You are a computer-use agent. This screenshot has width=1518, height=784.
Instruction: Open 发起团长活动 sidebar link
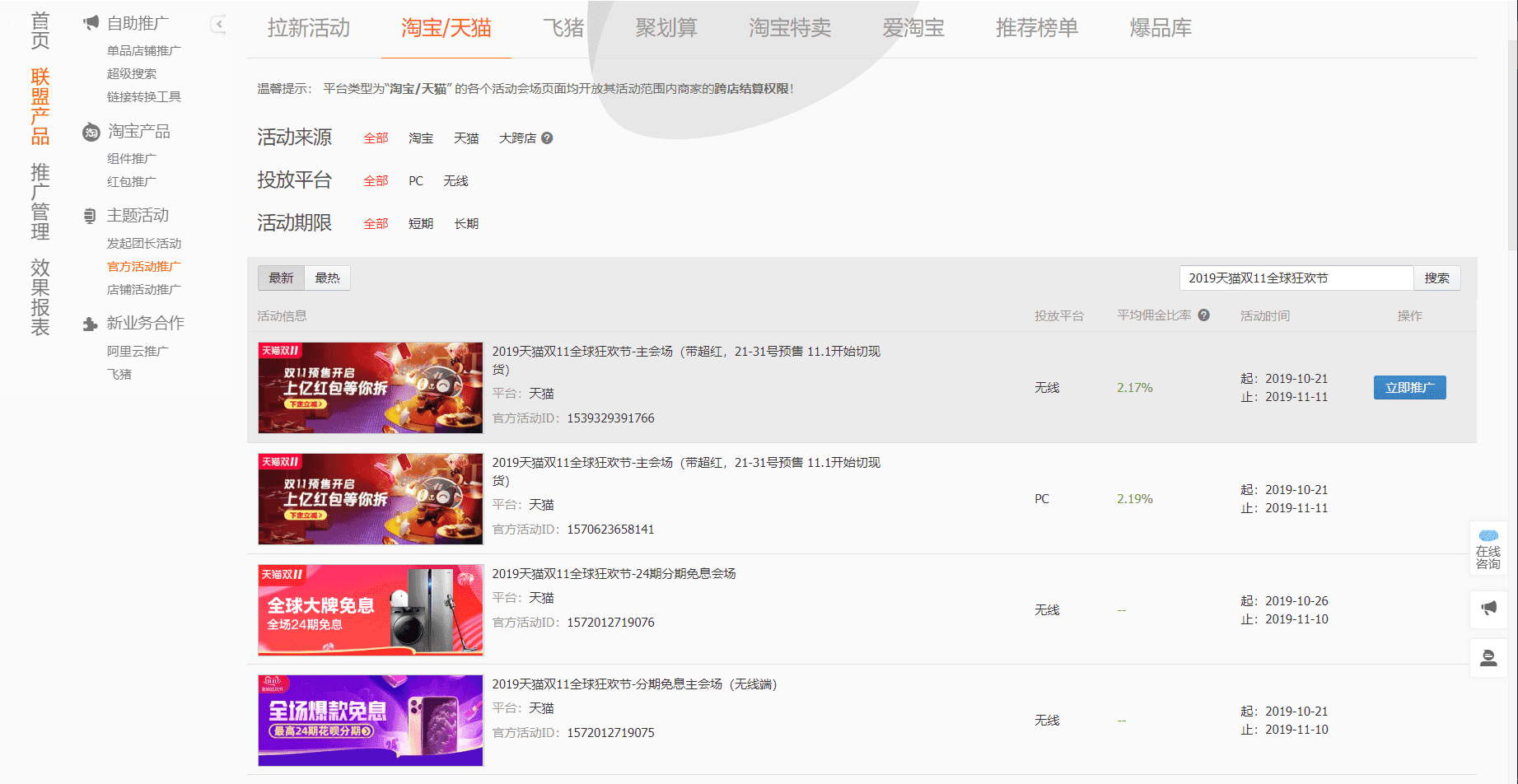click(144, 244)
